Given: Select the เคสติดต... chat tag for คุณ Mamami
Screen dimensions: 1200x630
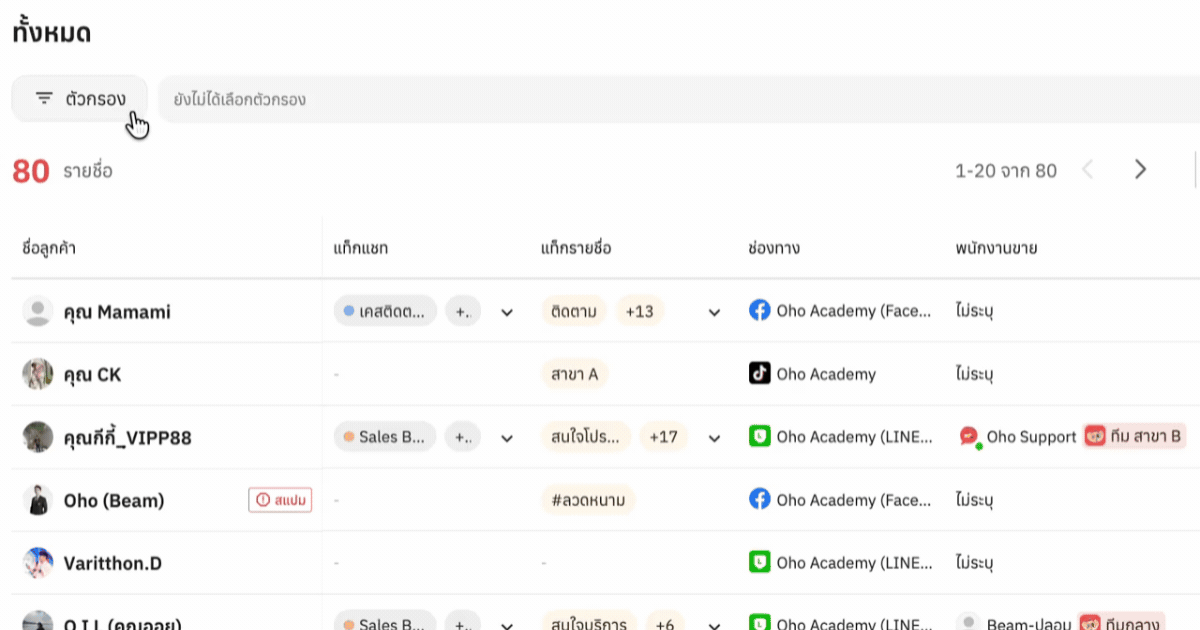Looking at the screenshot, I should point(385,311).
